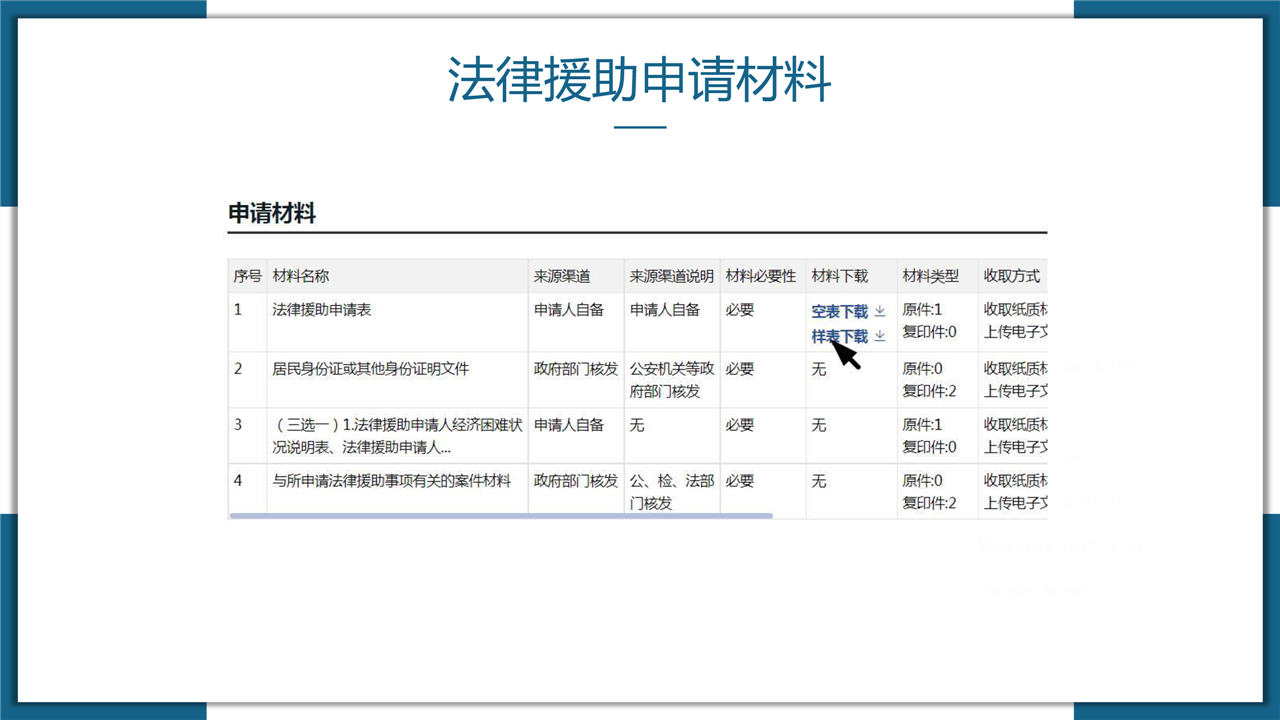Select the 来源渠道 column header
Image resolution: width=1280 pixels, height=720 pixels.
[x=562, y=276]
